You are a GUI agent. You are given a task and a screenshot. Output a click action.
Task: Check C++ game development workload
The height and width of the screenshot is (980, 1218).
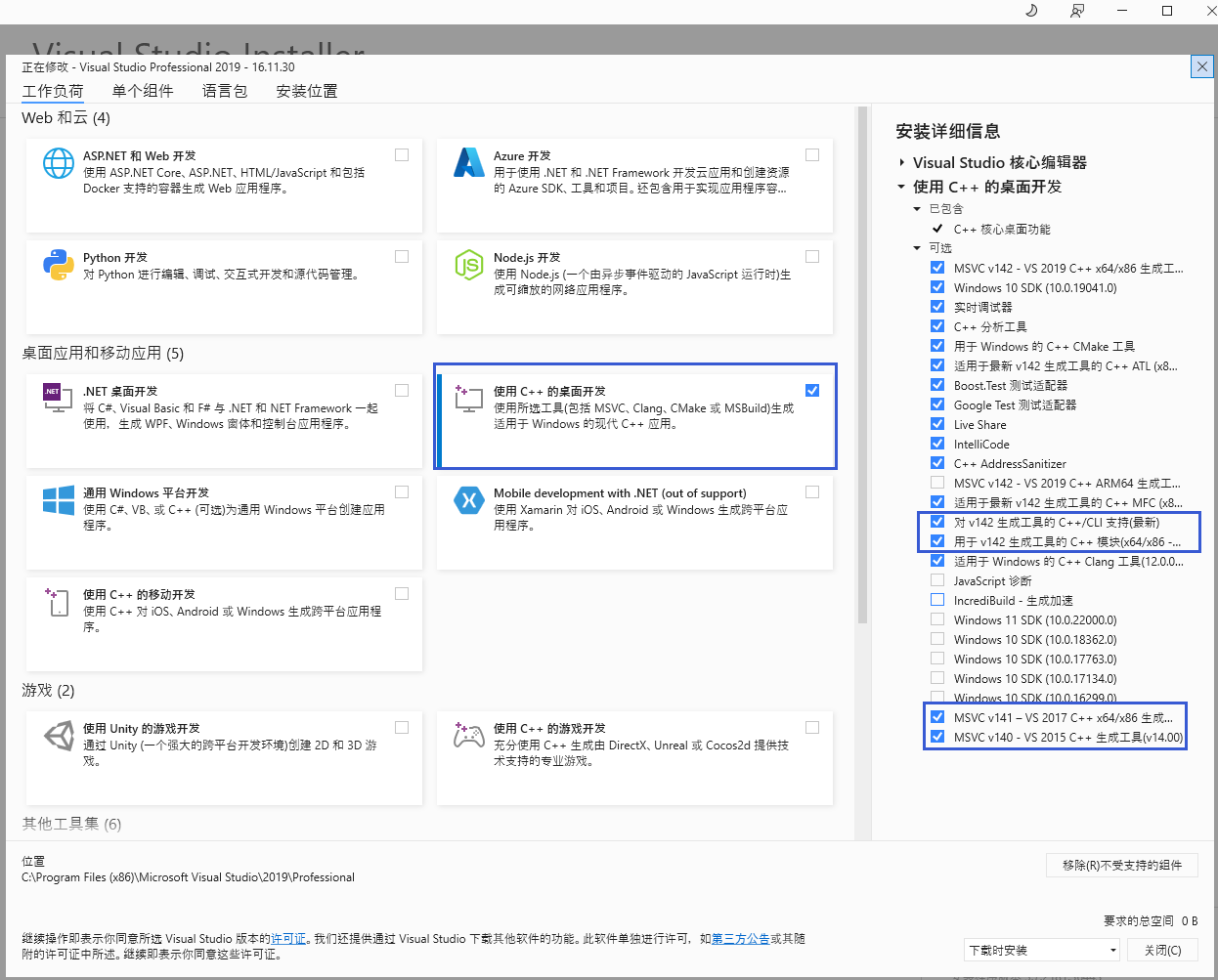point(812,727)
